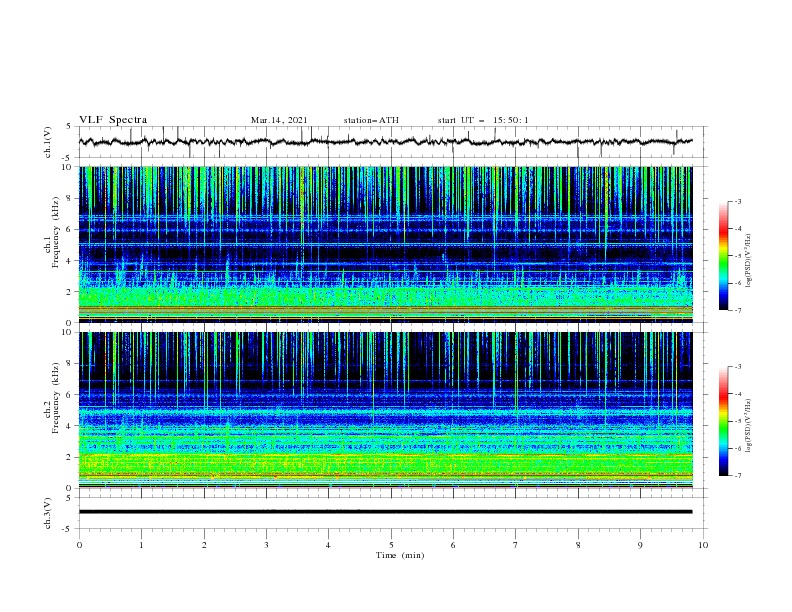The image size is (792, 612).
Task: Click time axis tick label "1"
Action: [141, 545]
